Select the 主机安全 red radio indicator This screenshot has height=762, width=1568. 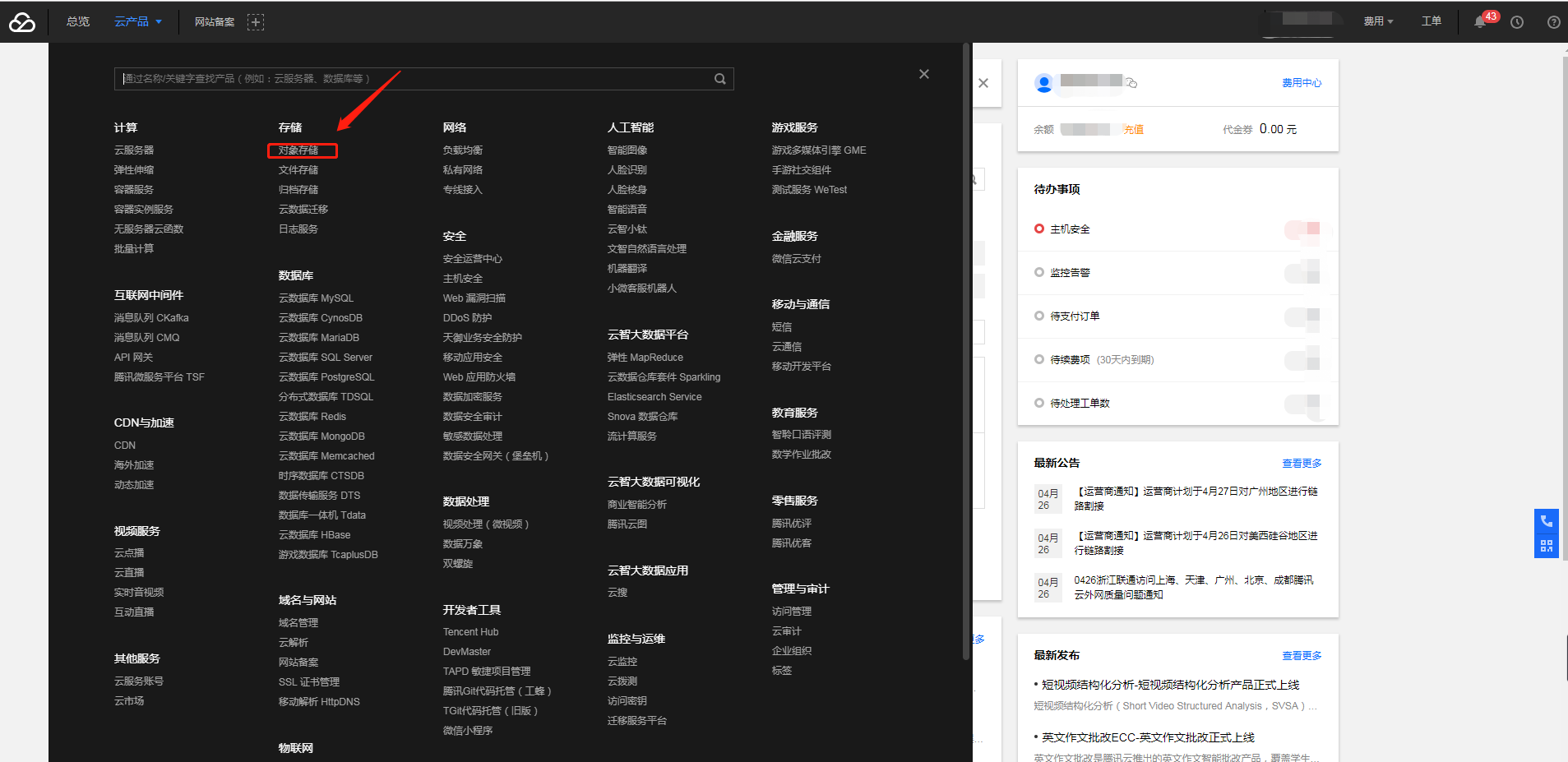(1039, 229)
